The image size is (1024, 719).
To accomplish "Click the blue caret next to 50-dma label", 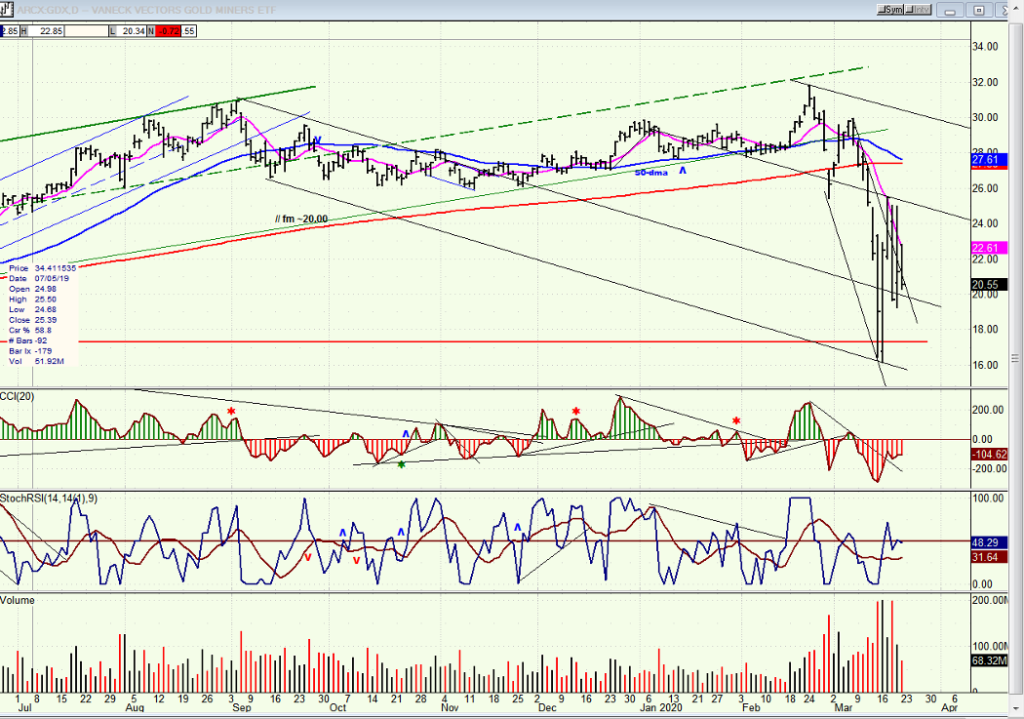I will click(682, 171).
